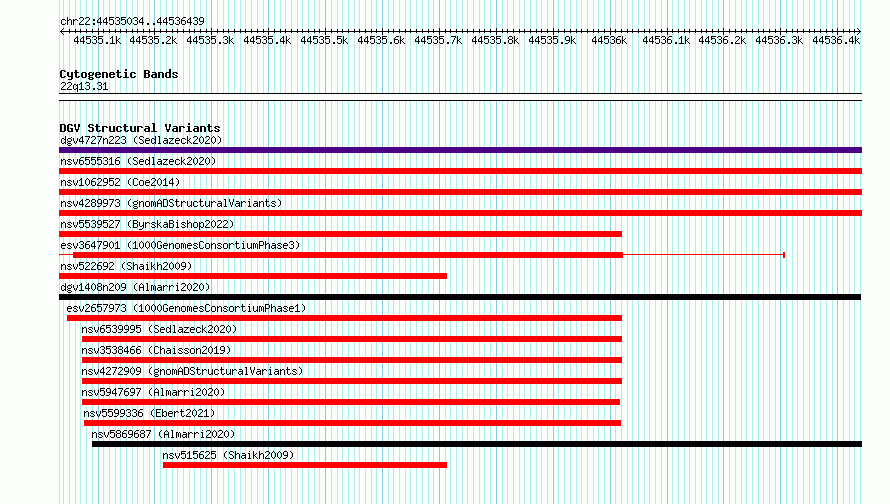Select the red nsv5599336 variant bar
Image resolution: width=890 pixels, height=504 pixels.
(x=352, y=423)
